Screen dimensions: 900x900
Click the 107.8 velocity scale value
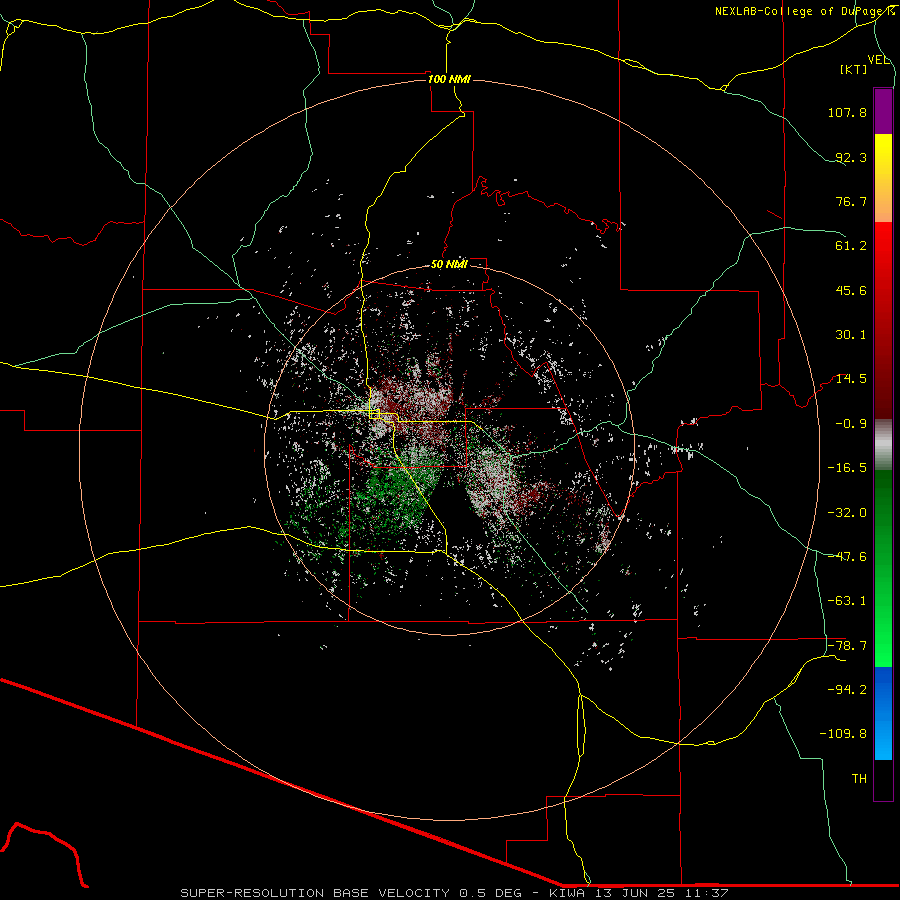point(847,112)
